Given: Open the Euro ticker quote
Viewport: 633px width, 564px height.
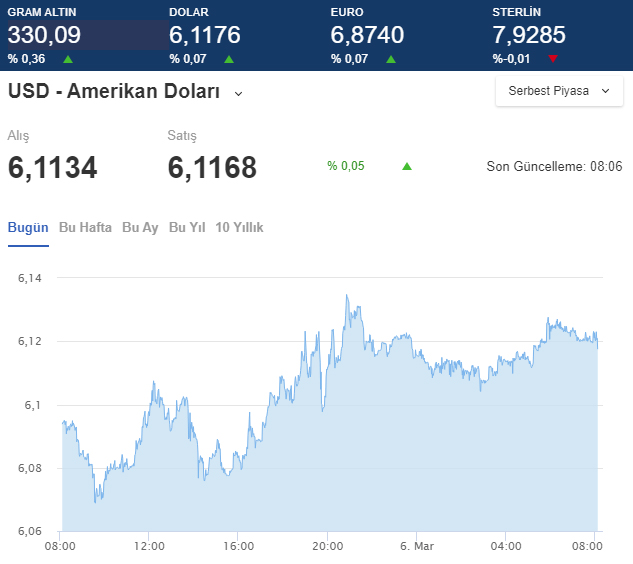Looking at the screenshot, I should (x=367, y=35).
